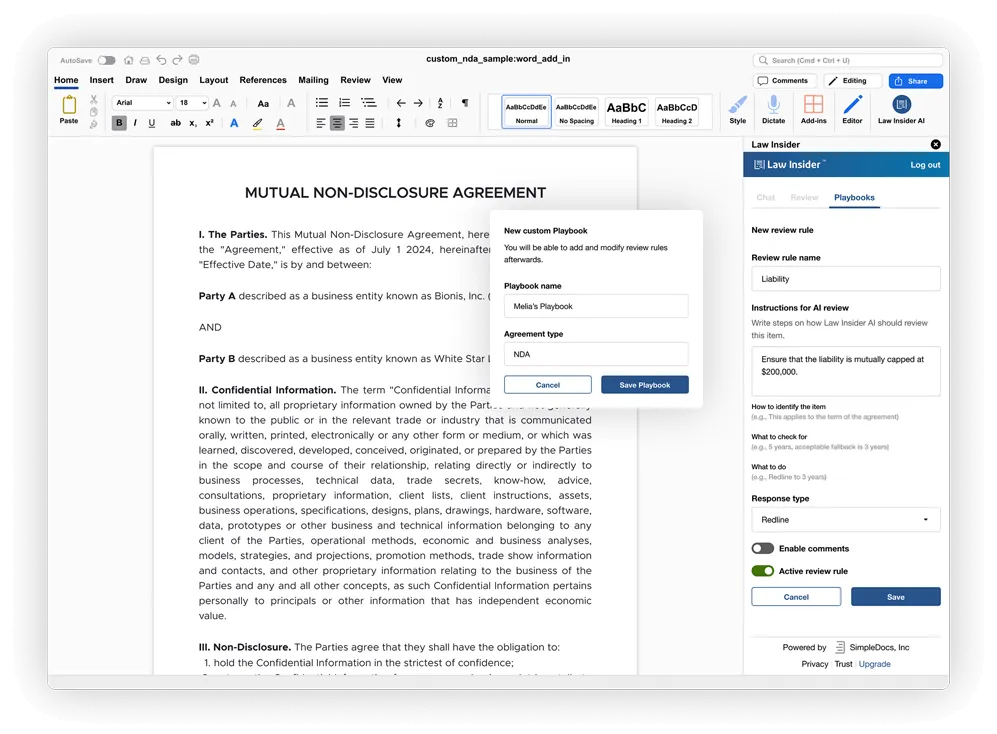Close the Law Insider task pane
The width and height of the screenshot is (997, 734).
(x=935, y=144)
